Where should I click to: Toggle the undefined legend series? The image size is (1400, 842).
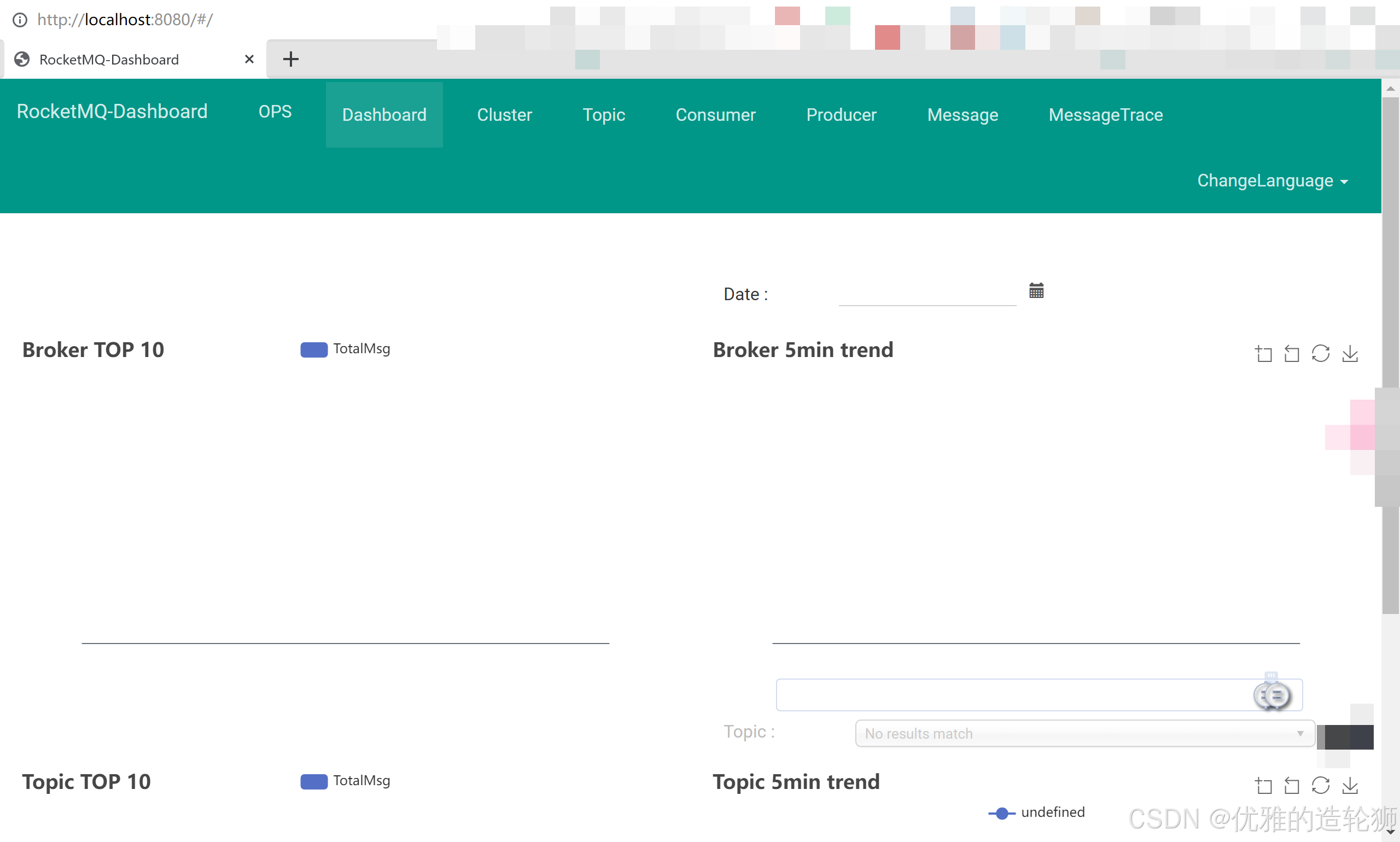[x=1036, y=812]
